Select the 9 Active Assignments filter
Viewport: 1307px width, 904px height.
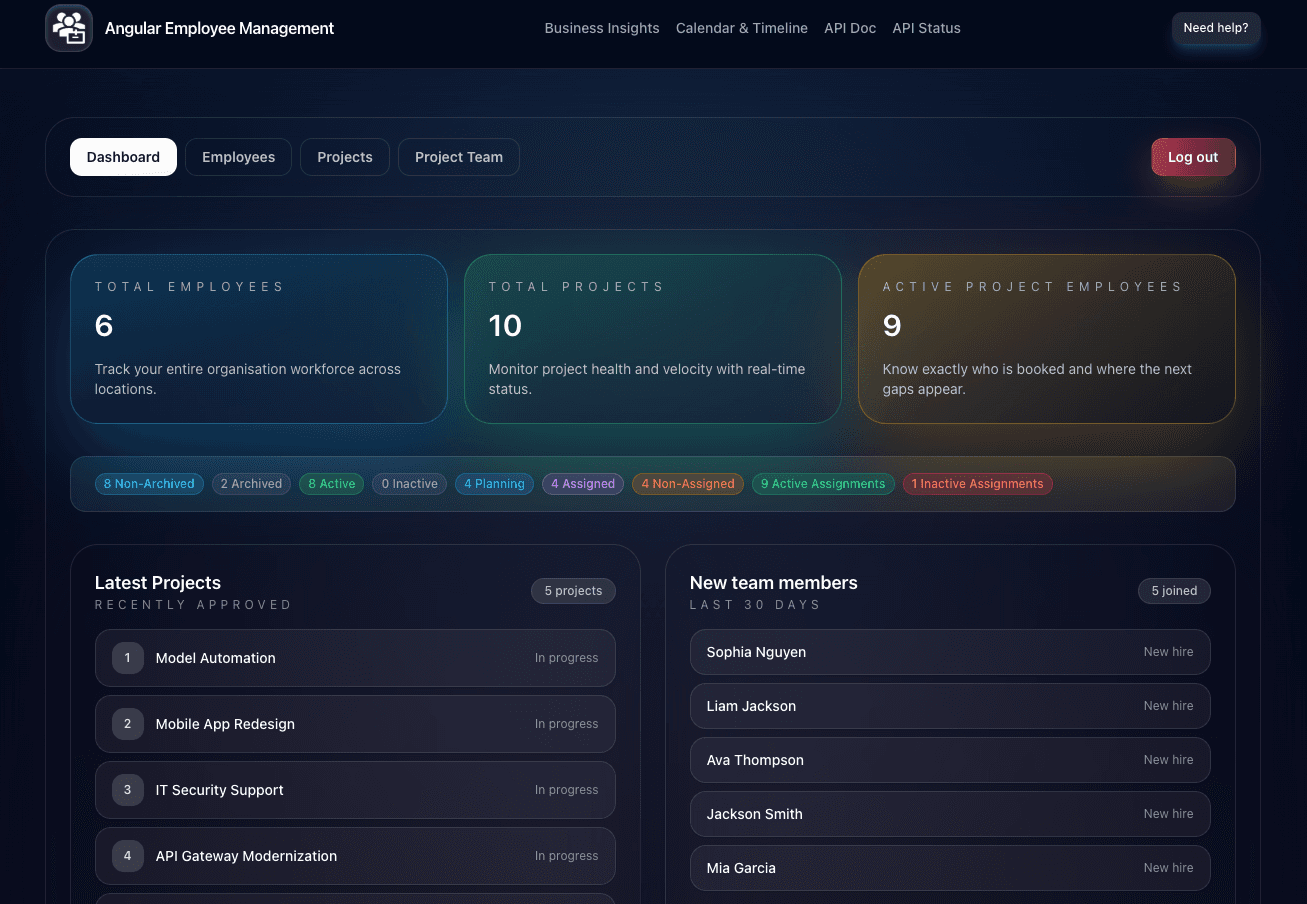click(822, 484)
